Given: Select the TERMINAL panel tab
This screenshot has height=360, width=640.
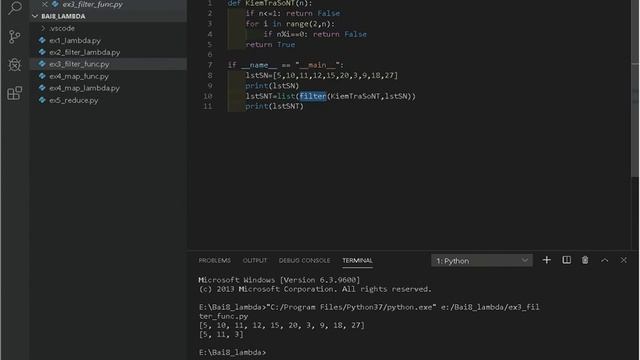Looking at the screenshot, I should [357, 260].
